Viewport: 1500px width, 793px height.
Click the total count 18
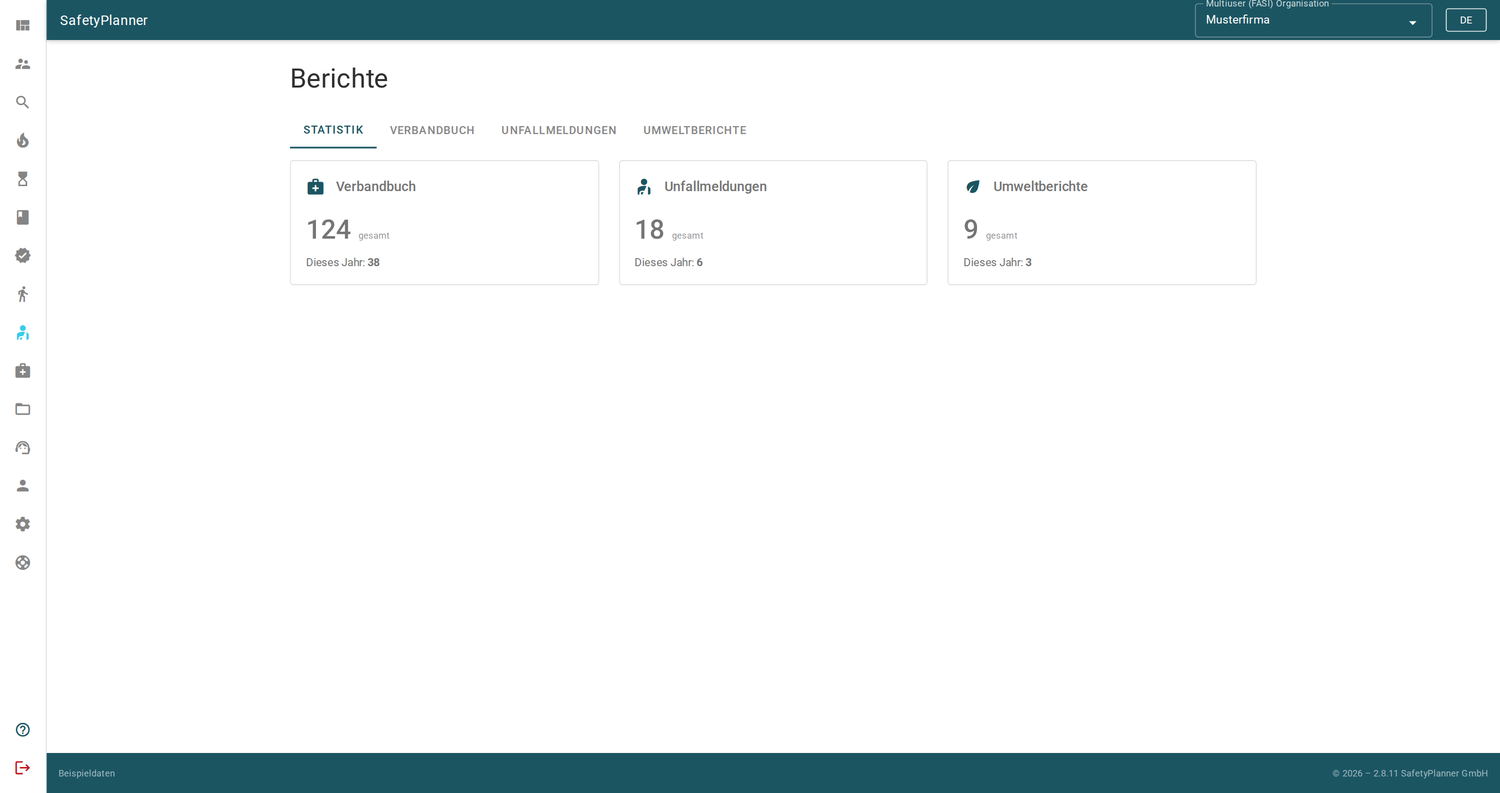point(649,229)
